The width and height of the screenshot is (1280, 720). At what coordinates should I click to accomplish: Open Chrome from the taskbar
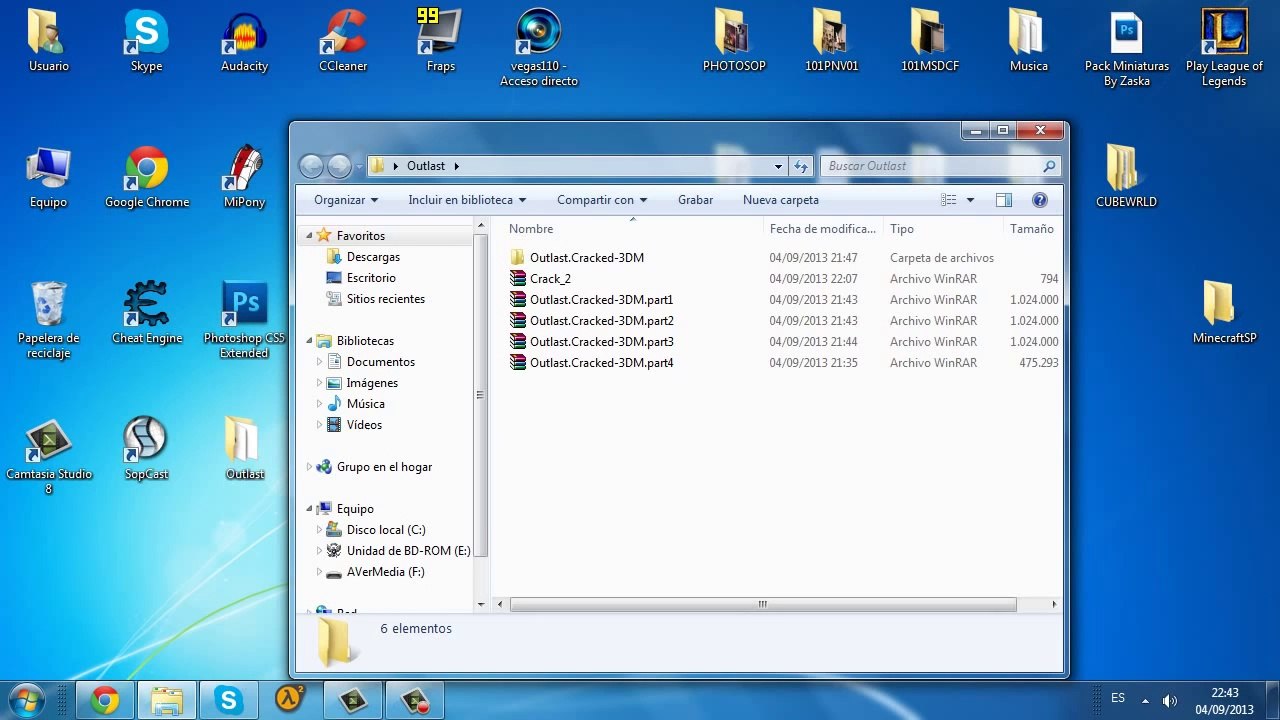105,700
